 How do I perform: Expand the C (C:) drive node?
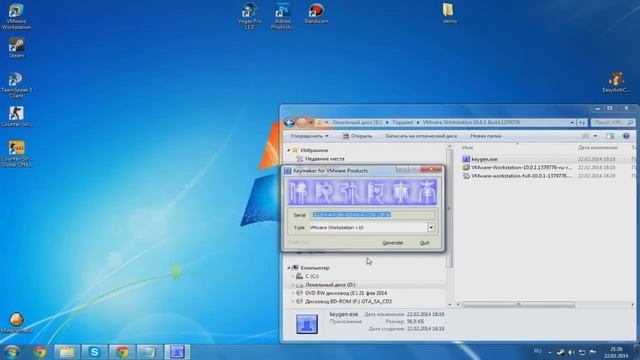293,276
